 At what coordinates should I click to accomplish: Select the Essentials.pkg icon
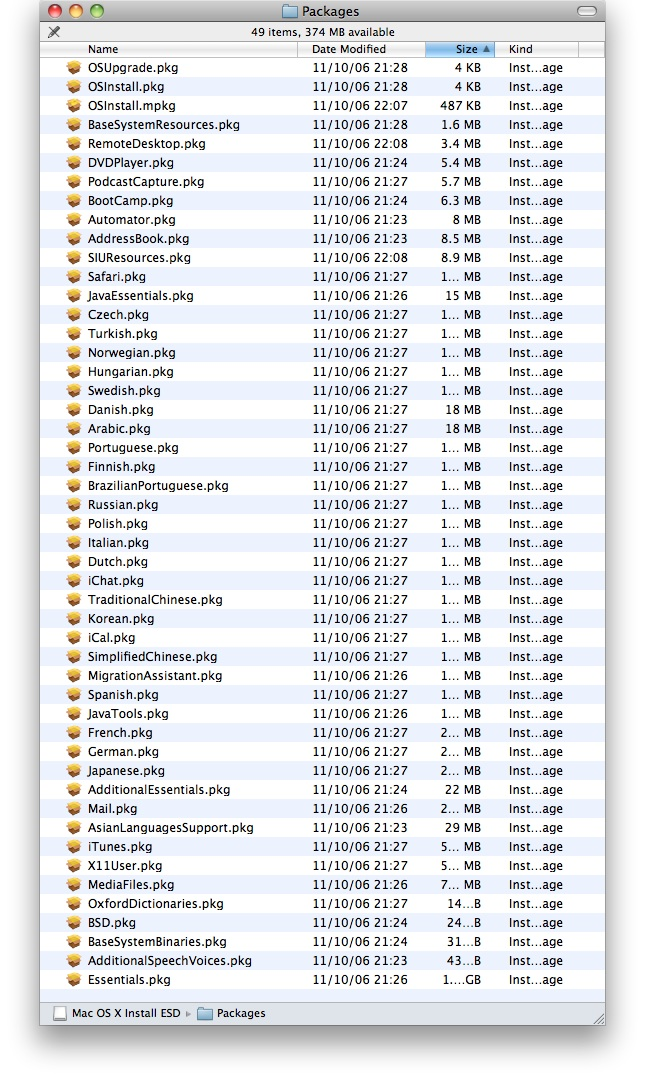coord(74,979)
